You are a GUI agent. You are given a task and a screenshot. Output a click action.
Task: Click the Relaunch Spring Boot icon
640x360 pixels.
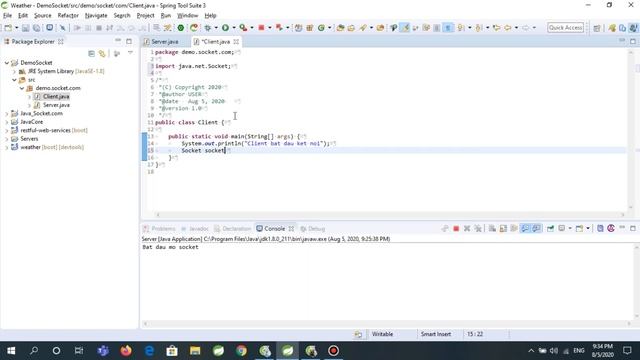point(194,28)
